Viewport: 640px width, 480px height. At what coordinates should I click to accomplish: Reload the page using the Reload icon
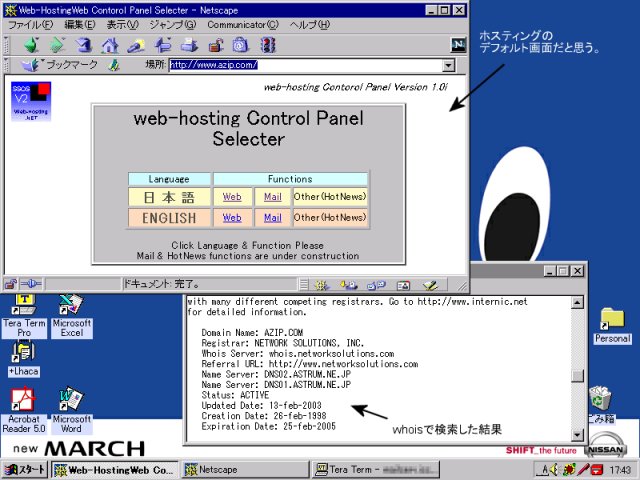(84, 45)
